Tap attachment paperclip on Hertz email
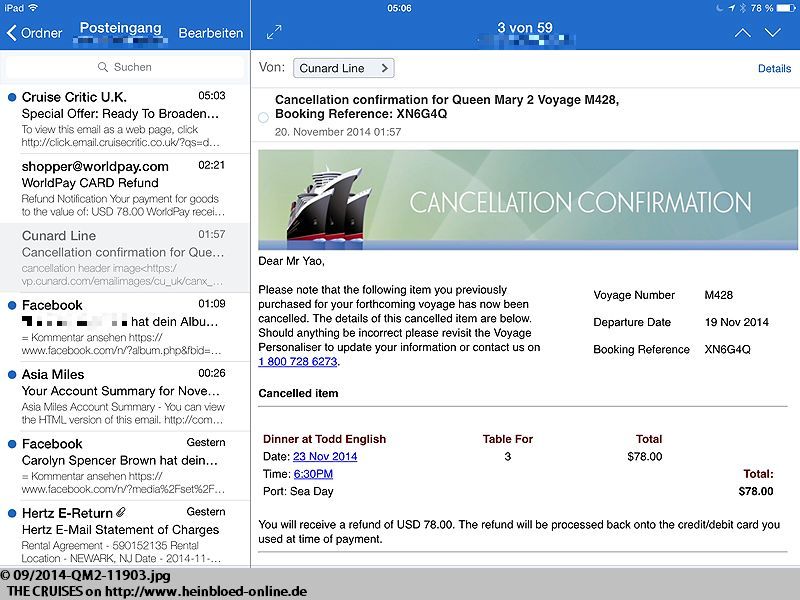 [121, 512]
